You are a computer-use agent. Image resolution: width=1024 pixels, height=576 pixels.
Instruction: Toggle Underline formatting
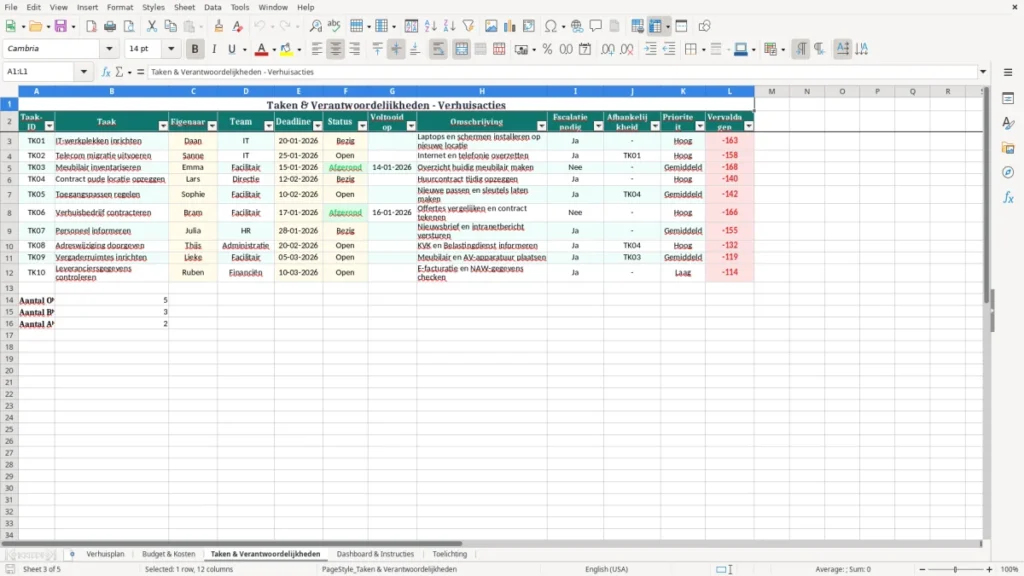(x=231, y=49)
